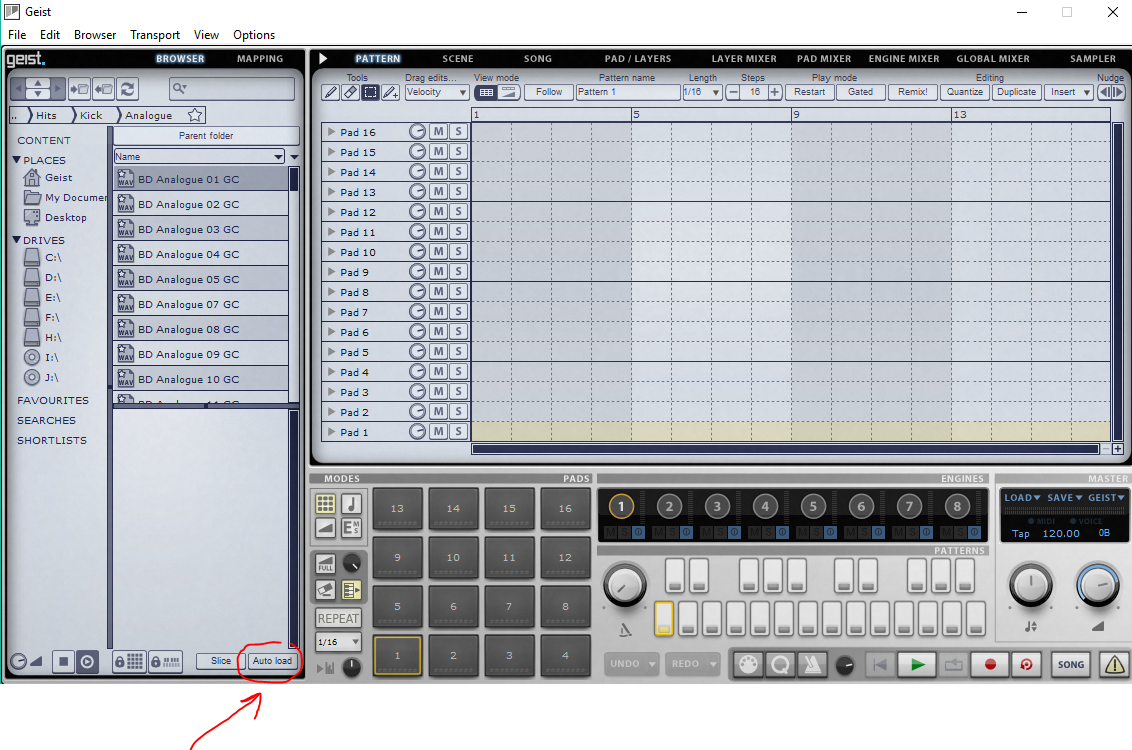Toggle the metronome icon
The image size is (1132, 750).
tap(812, 664)
